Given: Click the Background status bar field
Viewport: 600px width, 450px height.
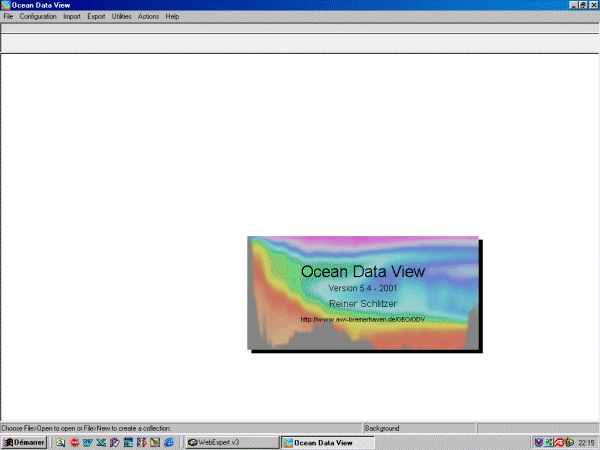Looking at the screenshot, I should pos(419,428).
